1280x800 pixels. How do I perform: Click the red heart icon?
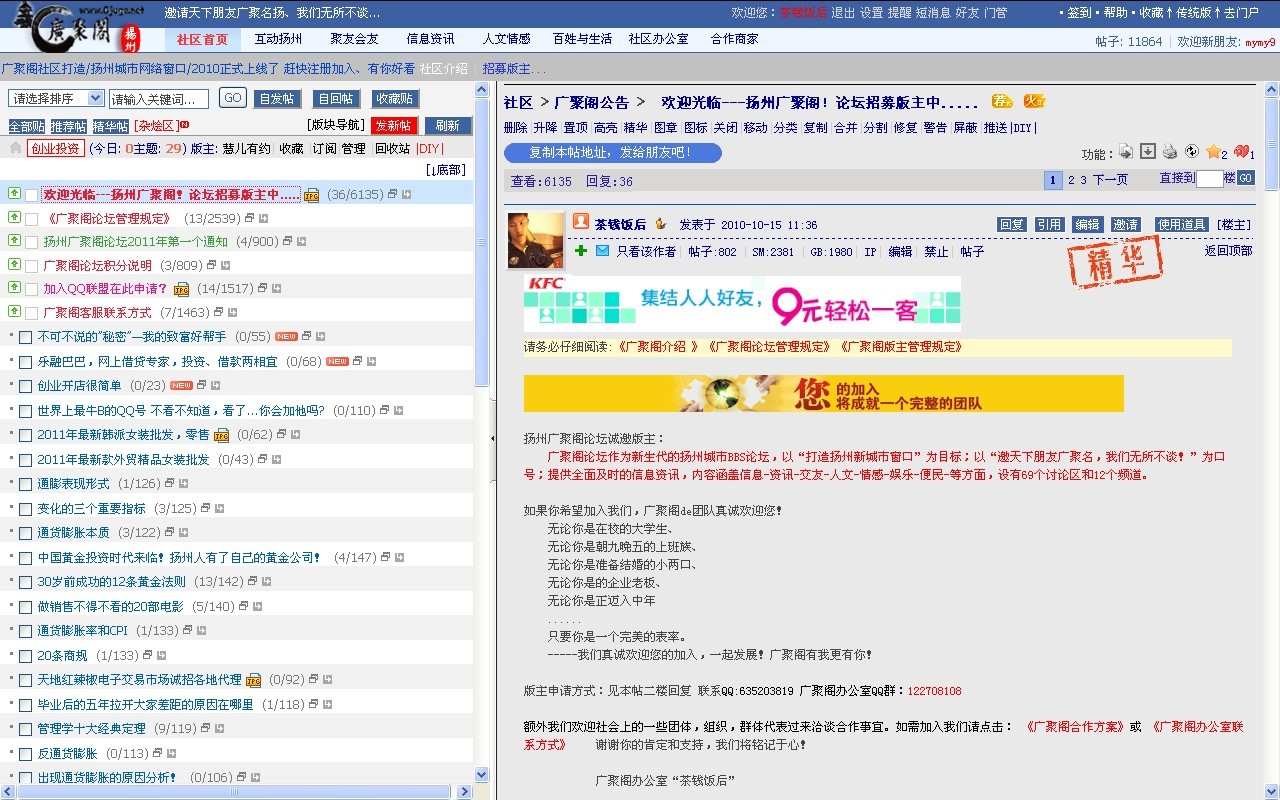1241,152
